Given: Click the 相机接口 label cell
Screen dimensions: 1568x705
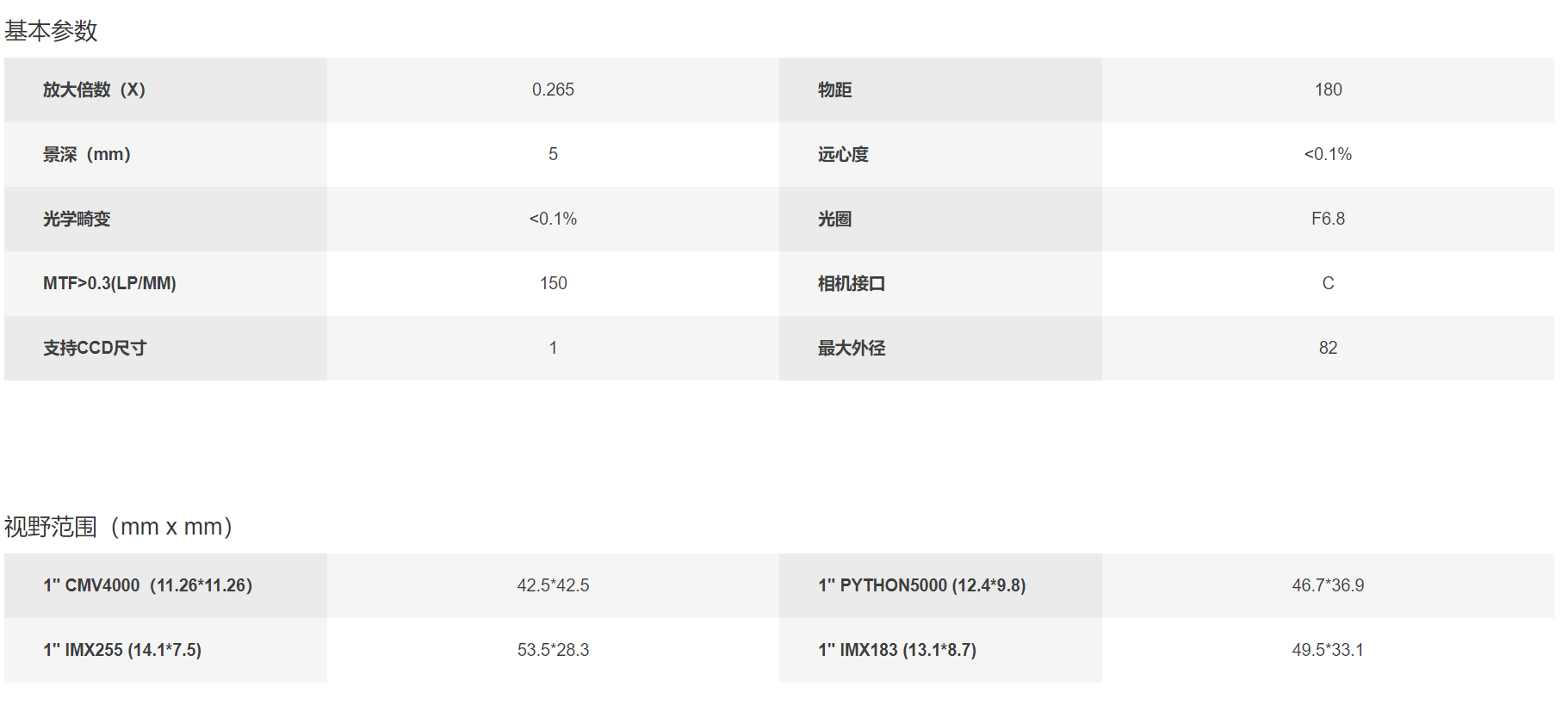Looking at the screenshot, I should (940, 283).
